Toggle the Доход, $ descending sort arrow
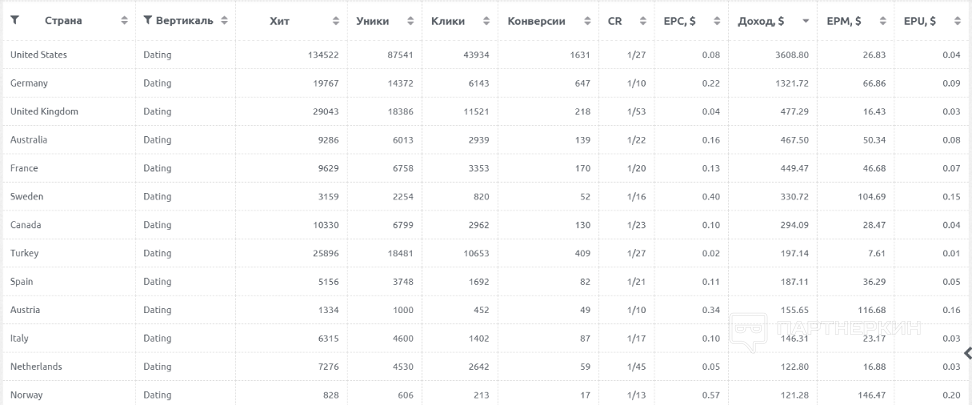972x405 pixels. (x=805, y=21)
